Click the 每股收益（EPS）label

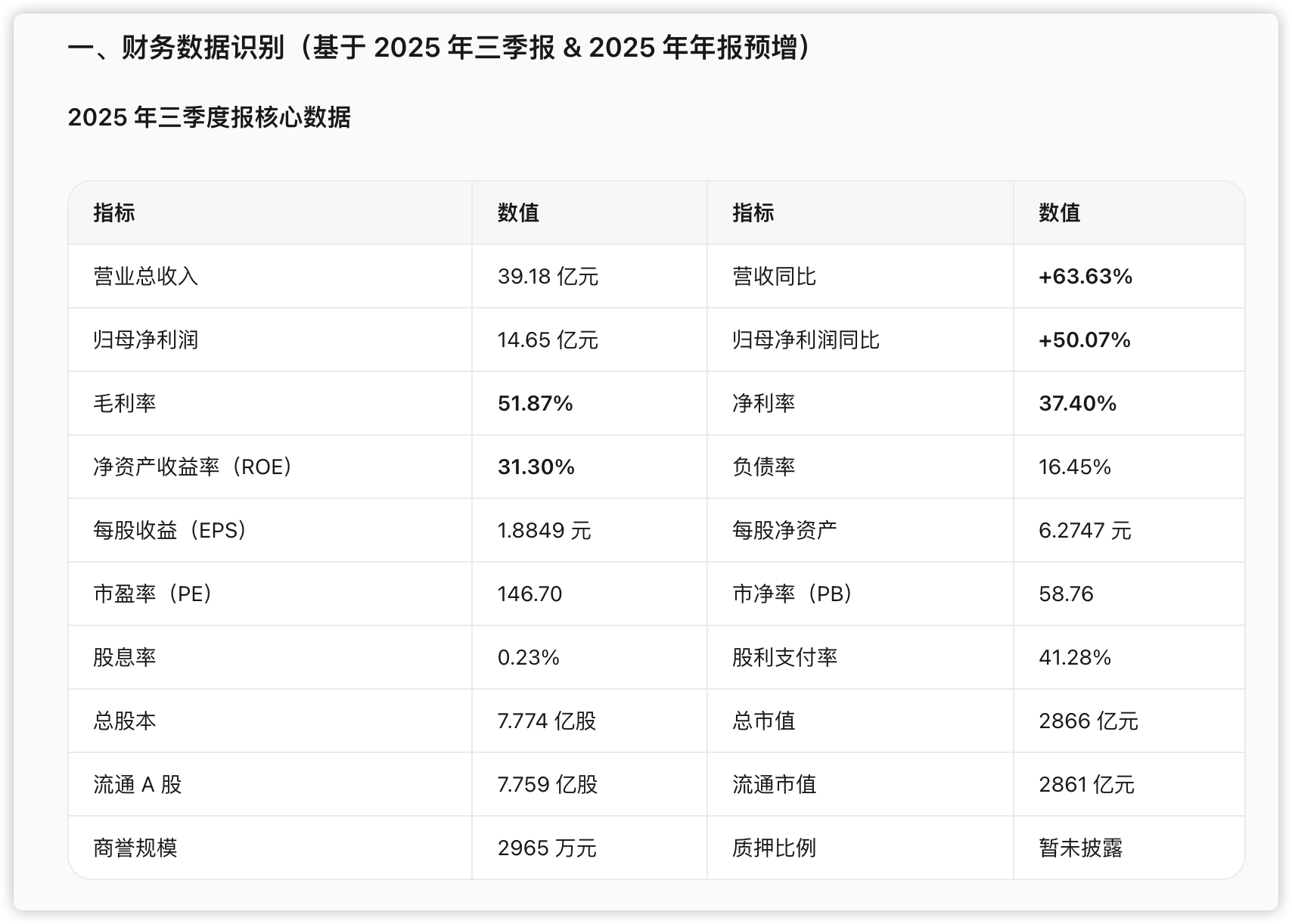[171, 530]
